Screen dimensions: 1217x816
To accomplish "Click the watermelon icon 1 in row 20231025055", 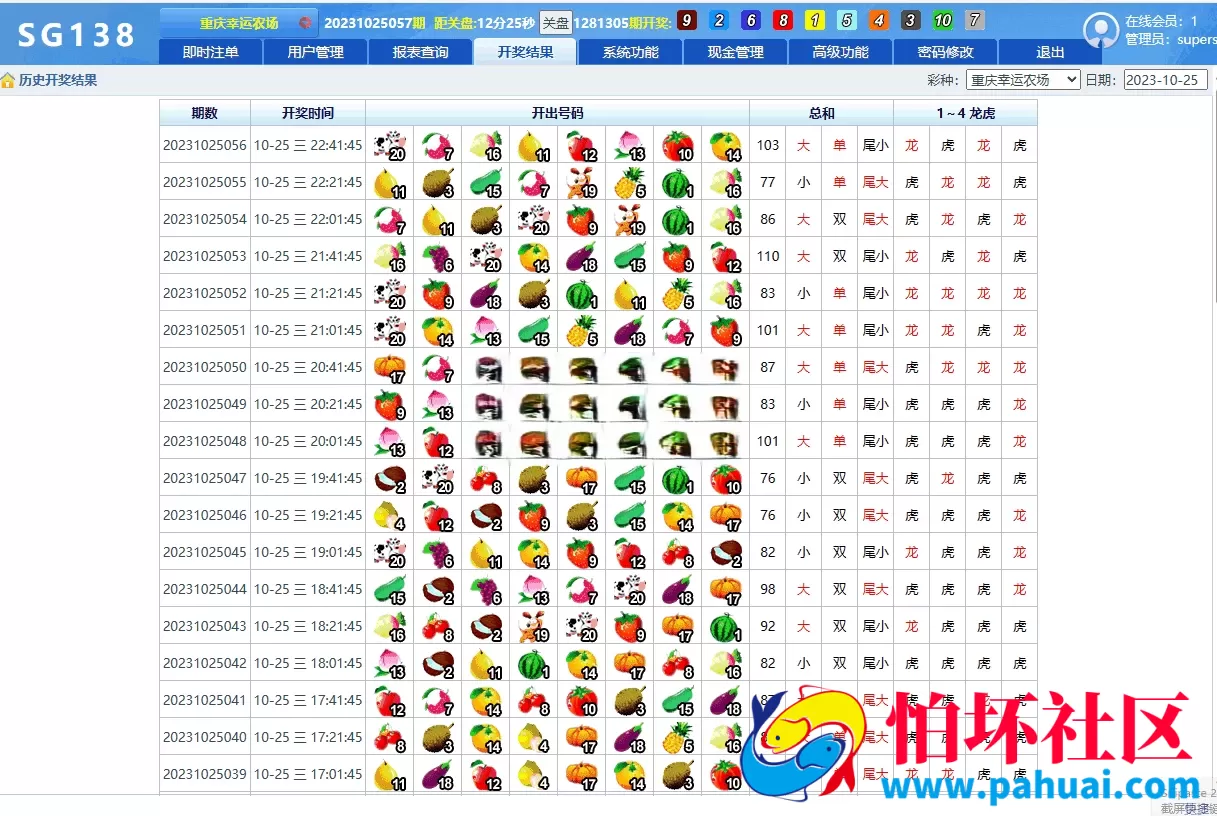I will tap(677, 183).
